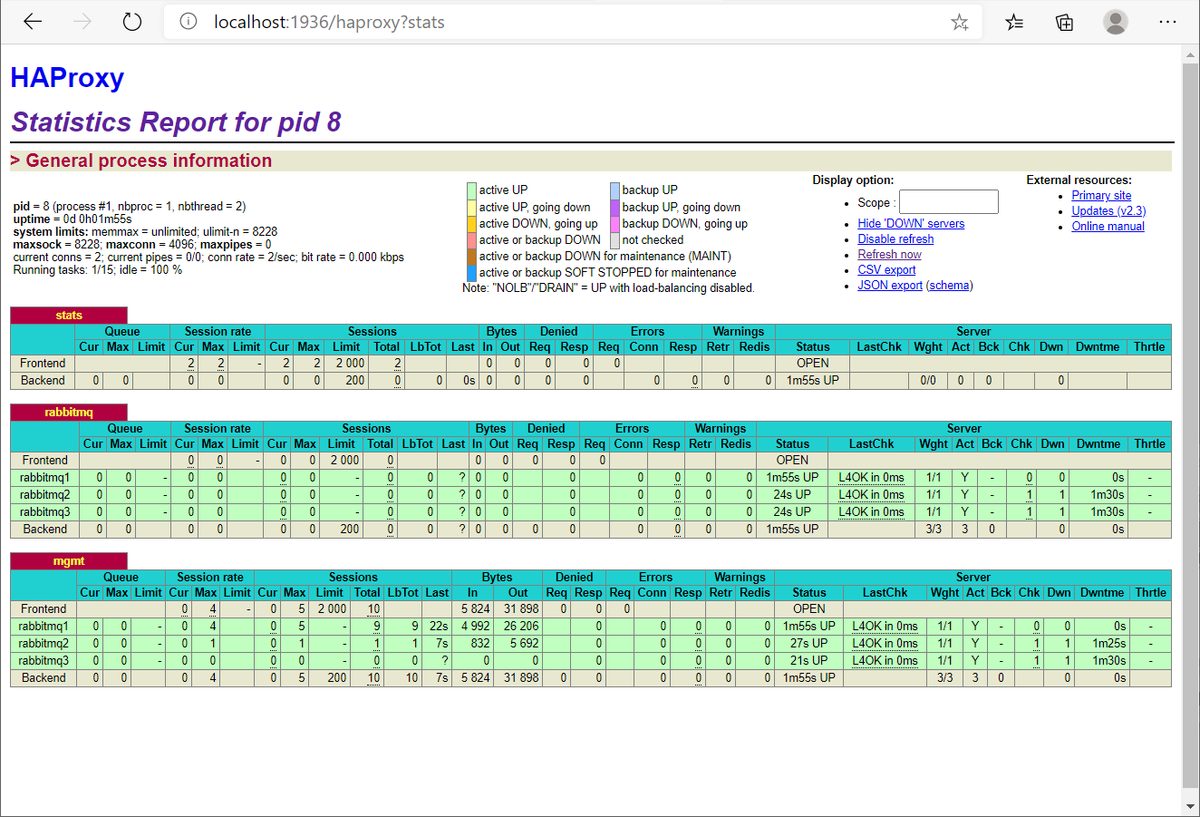Open the collections icon
Image resolution: width=1200 pixels, height=817 pixels.
tap(1065, 22)
